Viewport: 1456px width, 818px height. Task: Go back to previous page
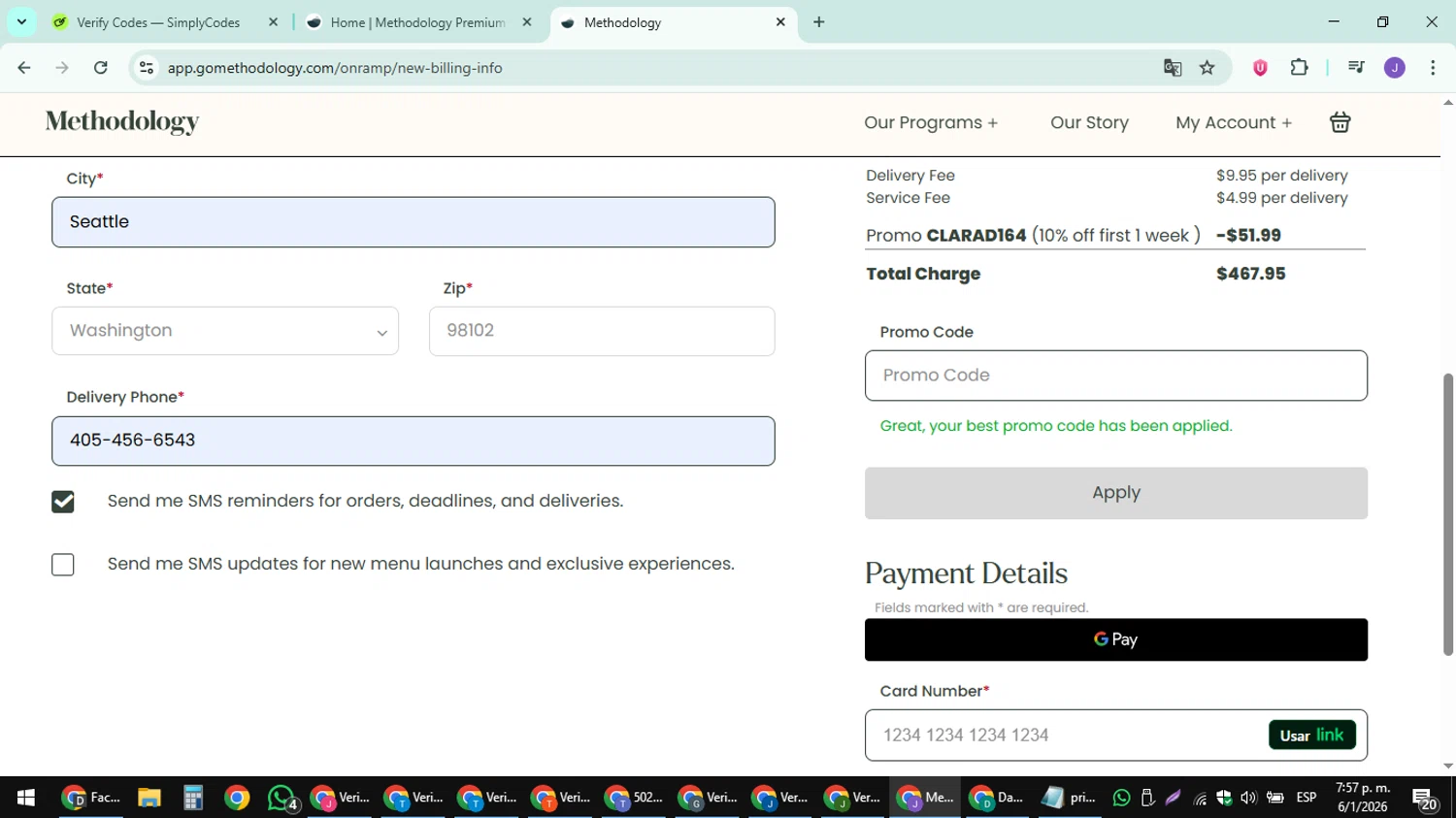tap(24, 68)
